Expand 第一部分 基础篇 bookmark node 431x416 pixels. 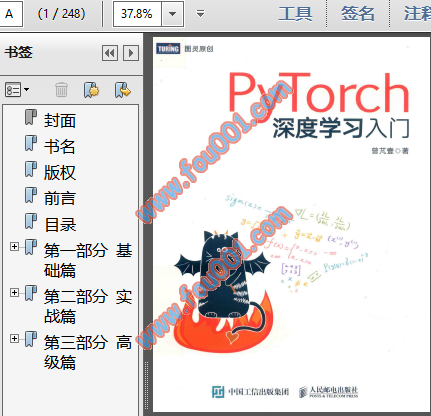coord(14,247)
